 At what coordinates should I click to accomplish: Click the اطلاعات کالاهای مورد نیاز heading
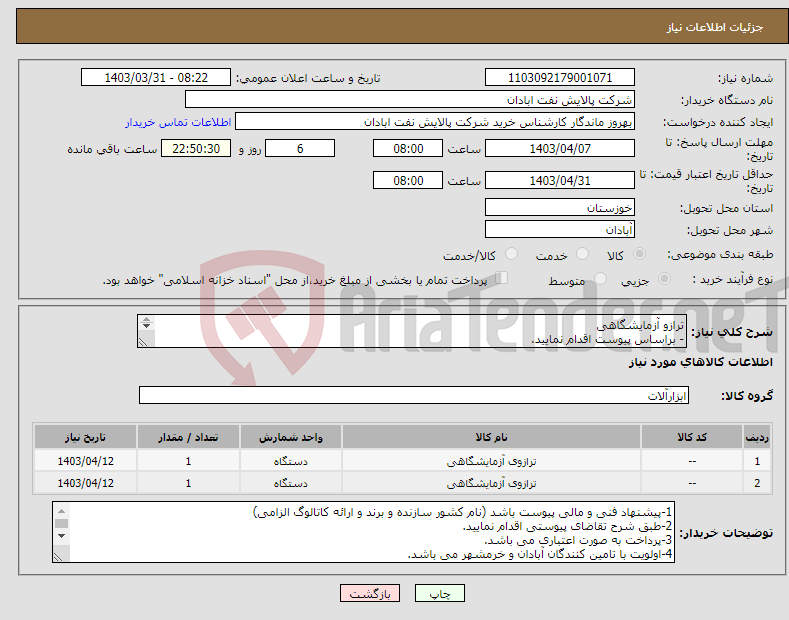pos(700,362)
